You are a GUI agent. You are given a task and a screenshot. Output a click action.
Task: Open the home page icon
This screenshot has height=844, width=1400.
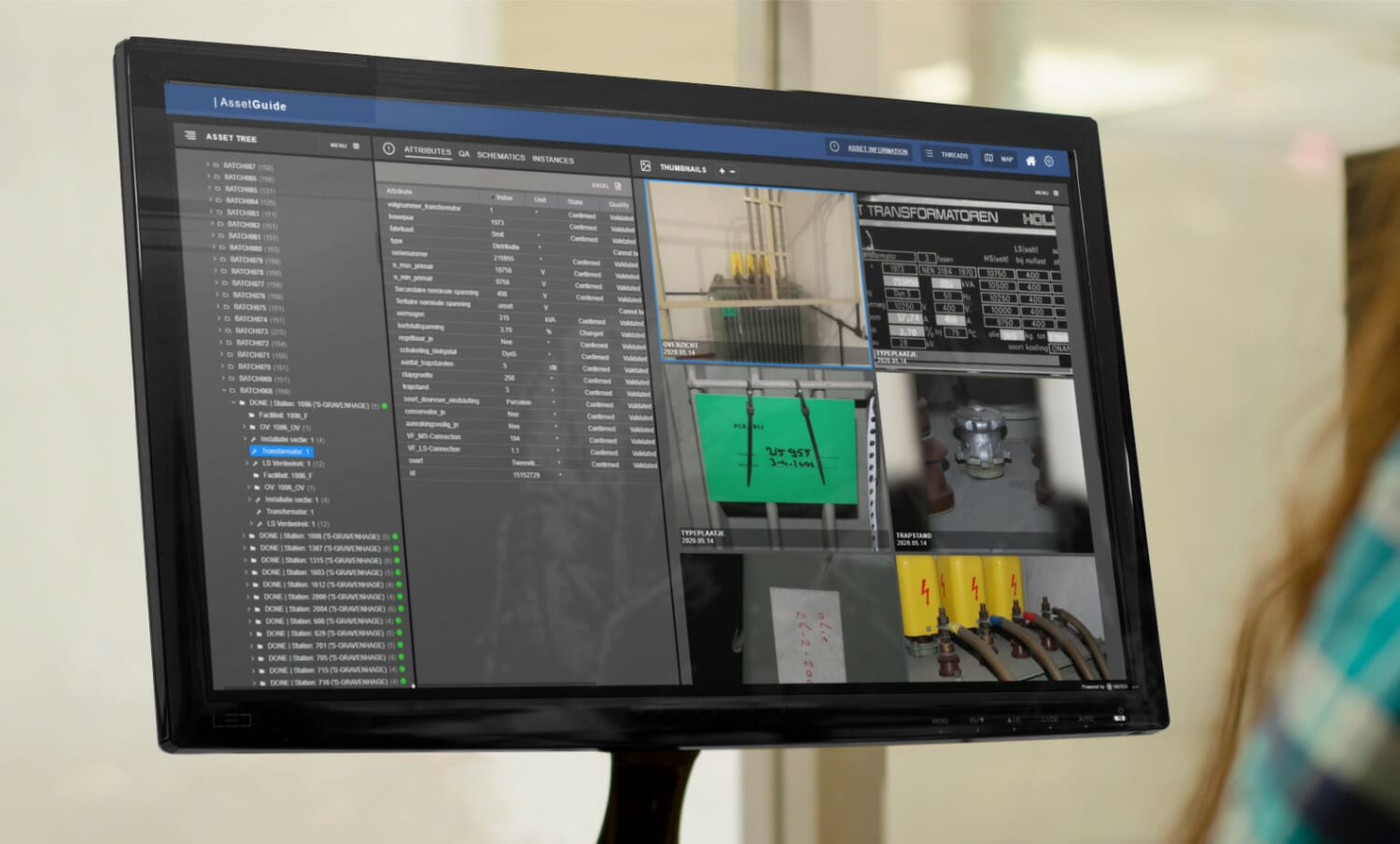coord(1030,161)
